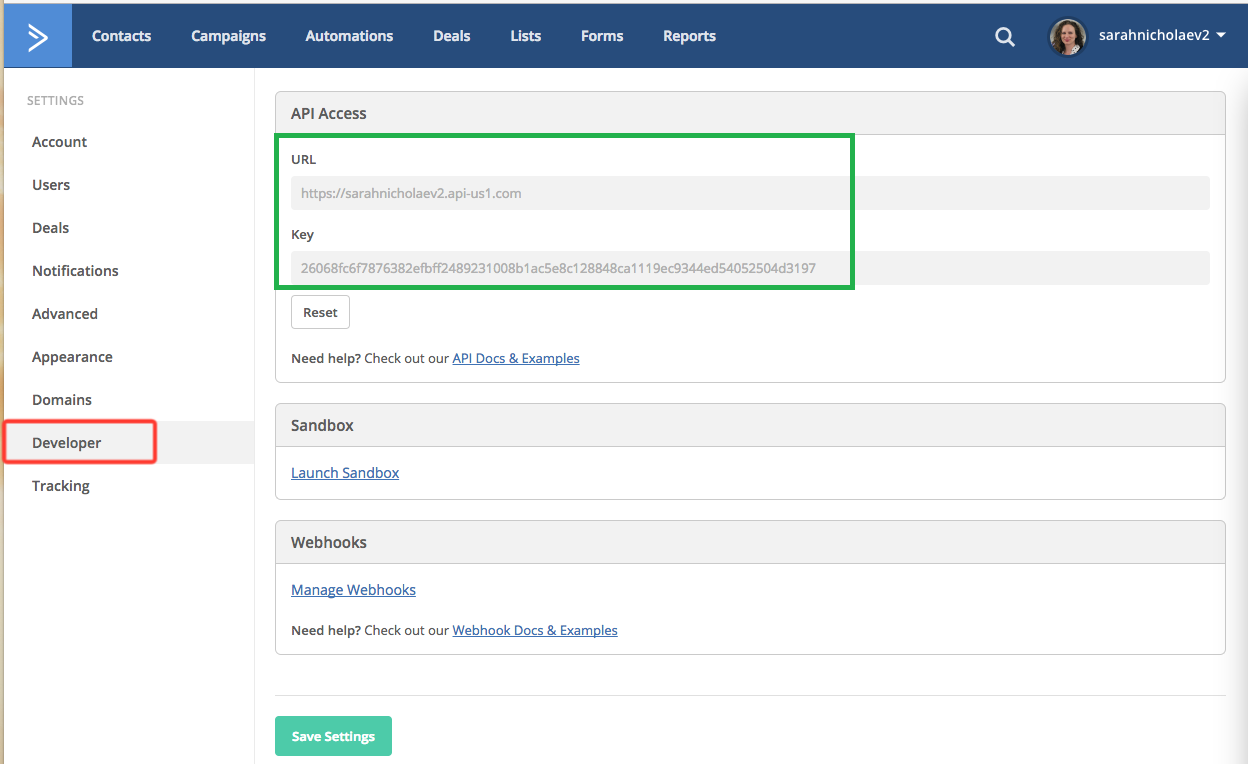
Task: Go to the Reports section
Action: tap(689, 35)
